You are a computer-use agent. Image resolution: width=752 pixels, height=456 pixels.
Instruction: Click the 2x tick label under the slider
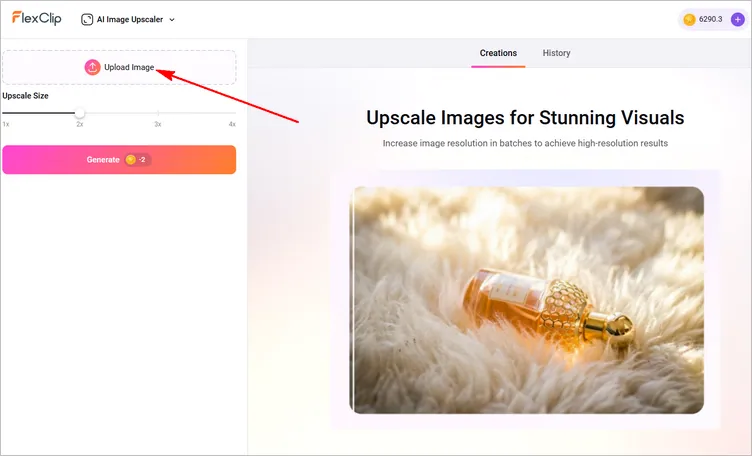(80, 124)
